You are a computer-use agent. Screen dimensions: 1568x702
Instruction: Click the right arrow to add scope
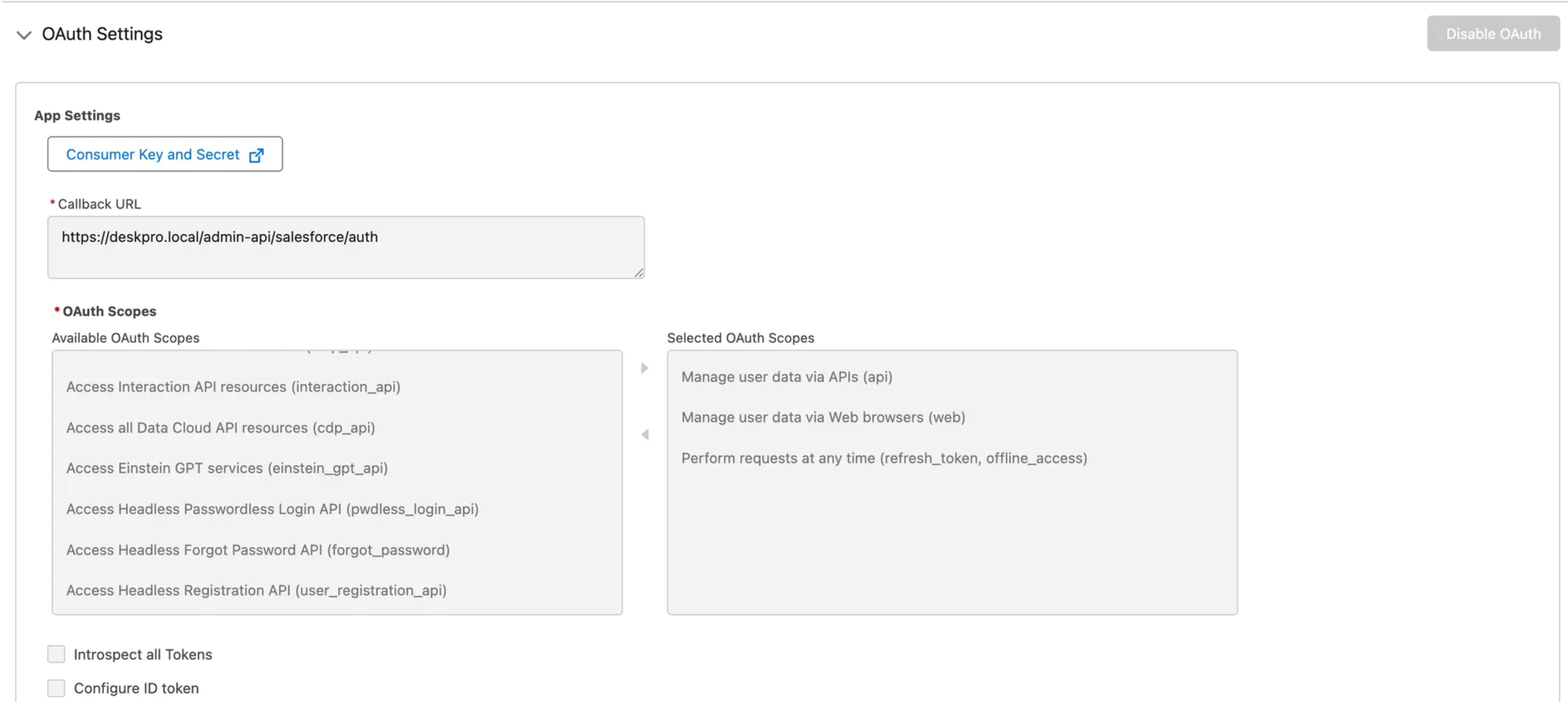[x=644, y=368]
